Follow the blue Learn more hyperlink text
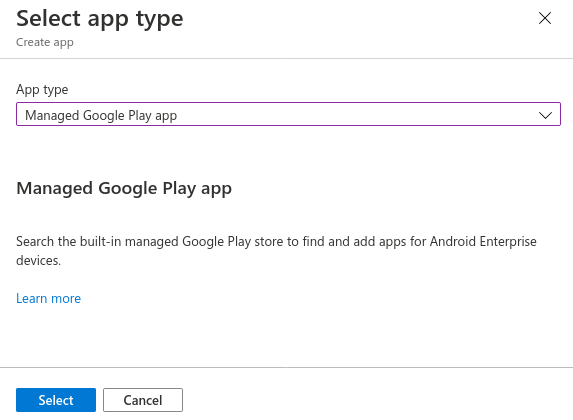The image size is (573, 420). click(49, 299)
